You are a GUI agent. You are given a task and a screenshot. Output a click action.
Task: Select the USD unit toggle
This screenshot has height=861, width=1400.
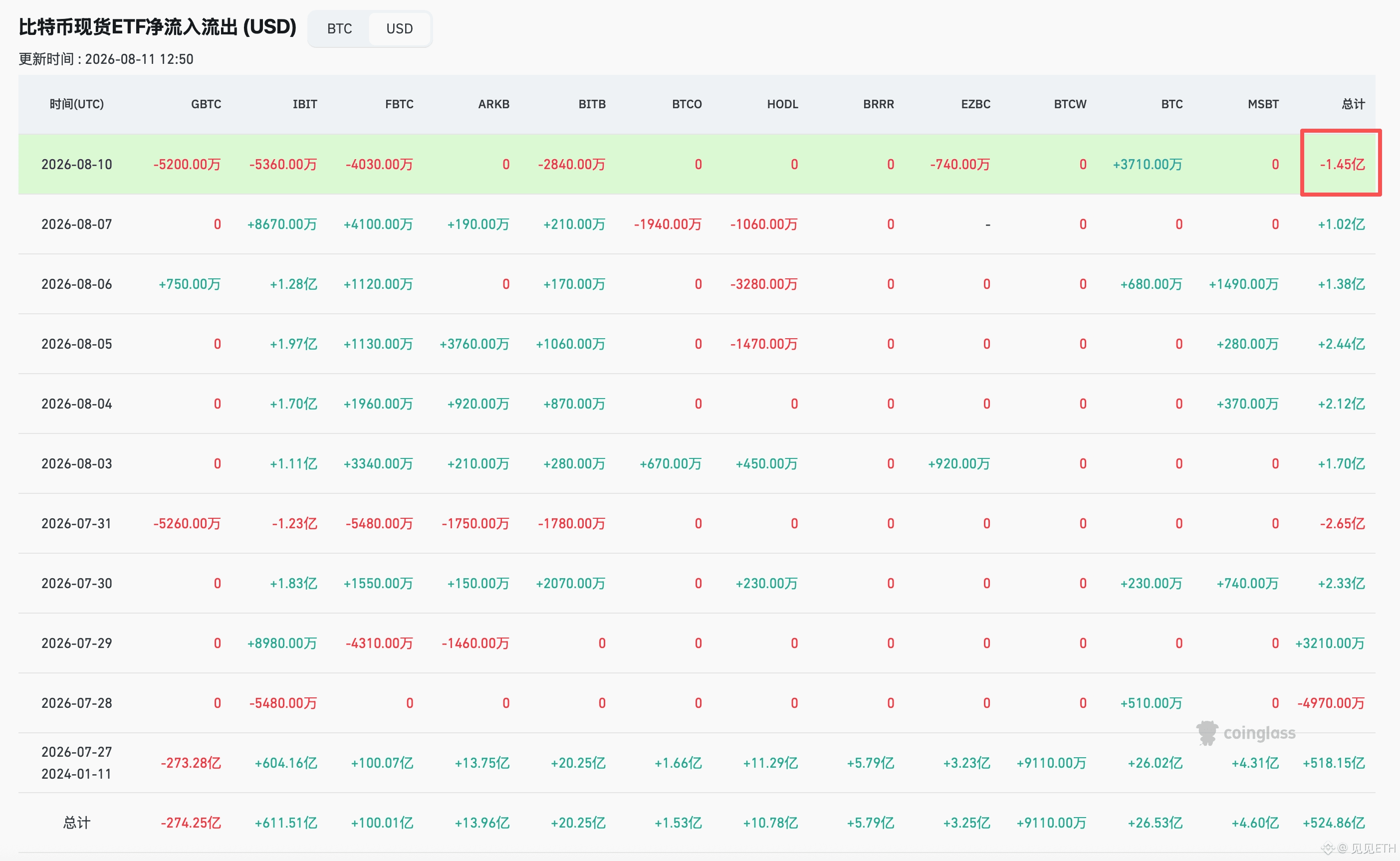(x=399, y=28)
